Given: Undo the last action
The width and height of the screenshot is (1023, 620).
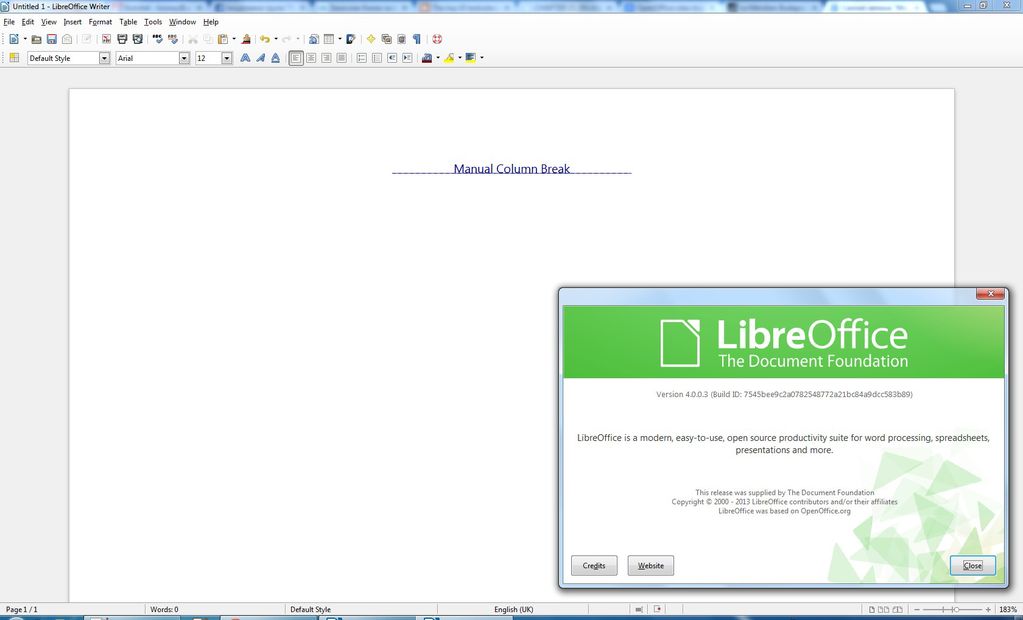Looking at the screenshot, I should (264, 39).
